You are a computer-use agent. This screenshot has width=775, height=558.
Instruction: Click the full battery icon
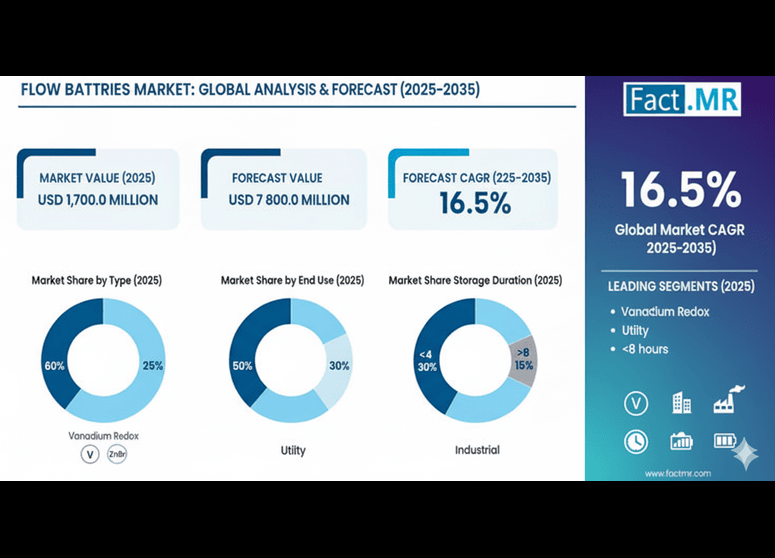(x=725, y=441)
